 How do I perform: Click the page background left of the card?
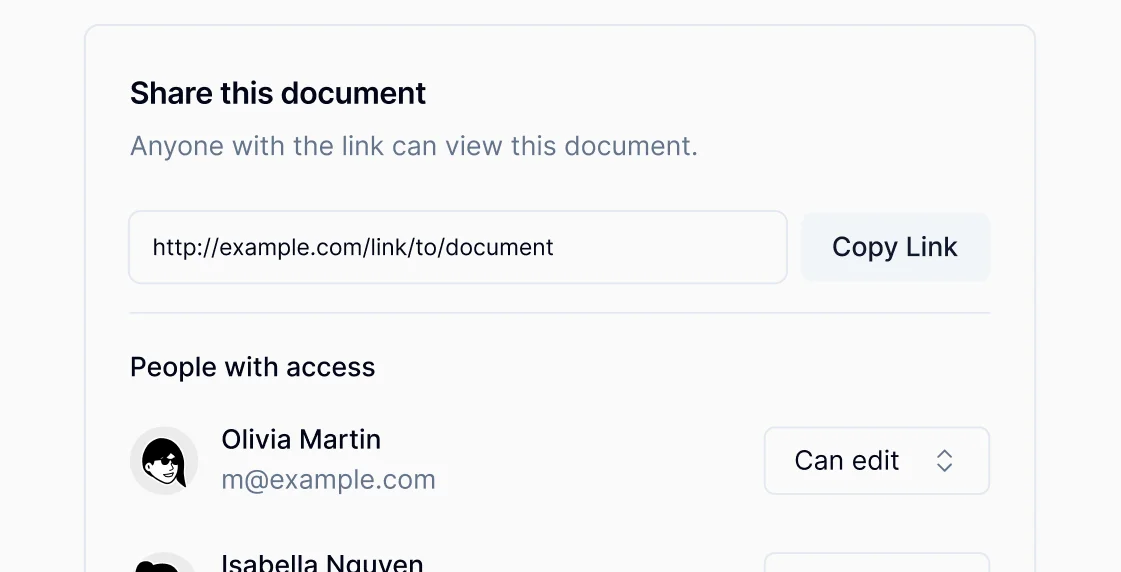pyautogui.click(x=40, y=300)
